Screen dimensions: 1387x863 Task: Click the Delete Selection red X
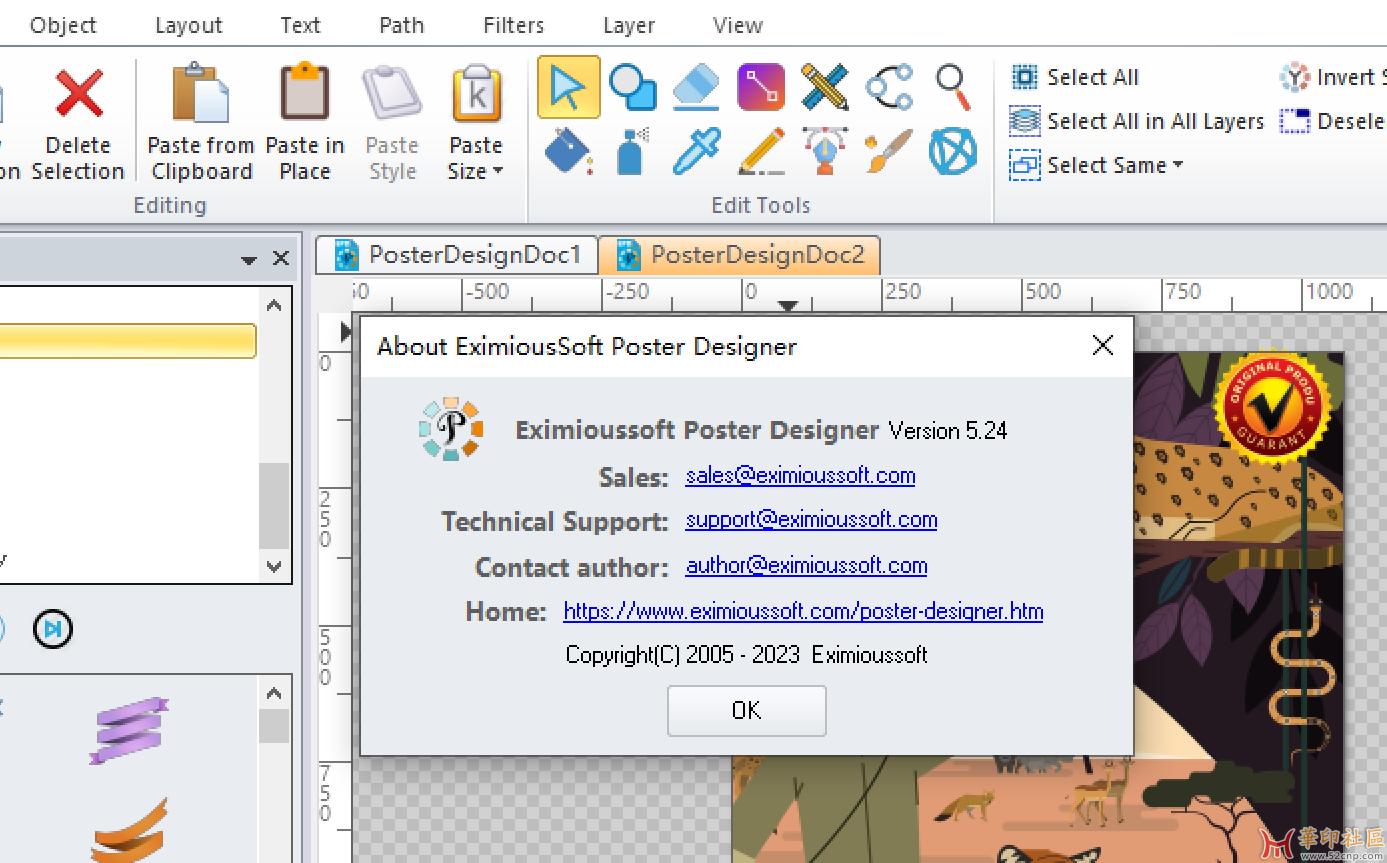[x=78, y=93]
